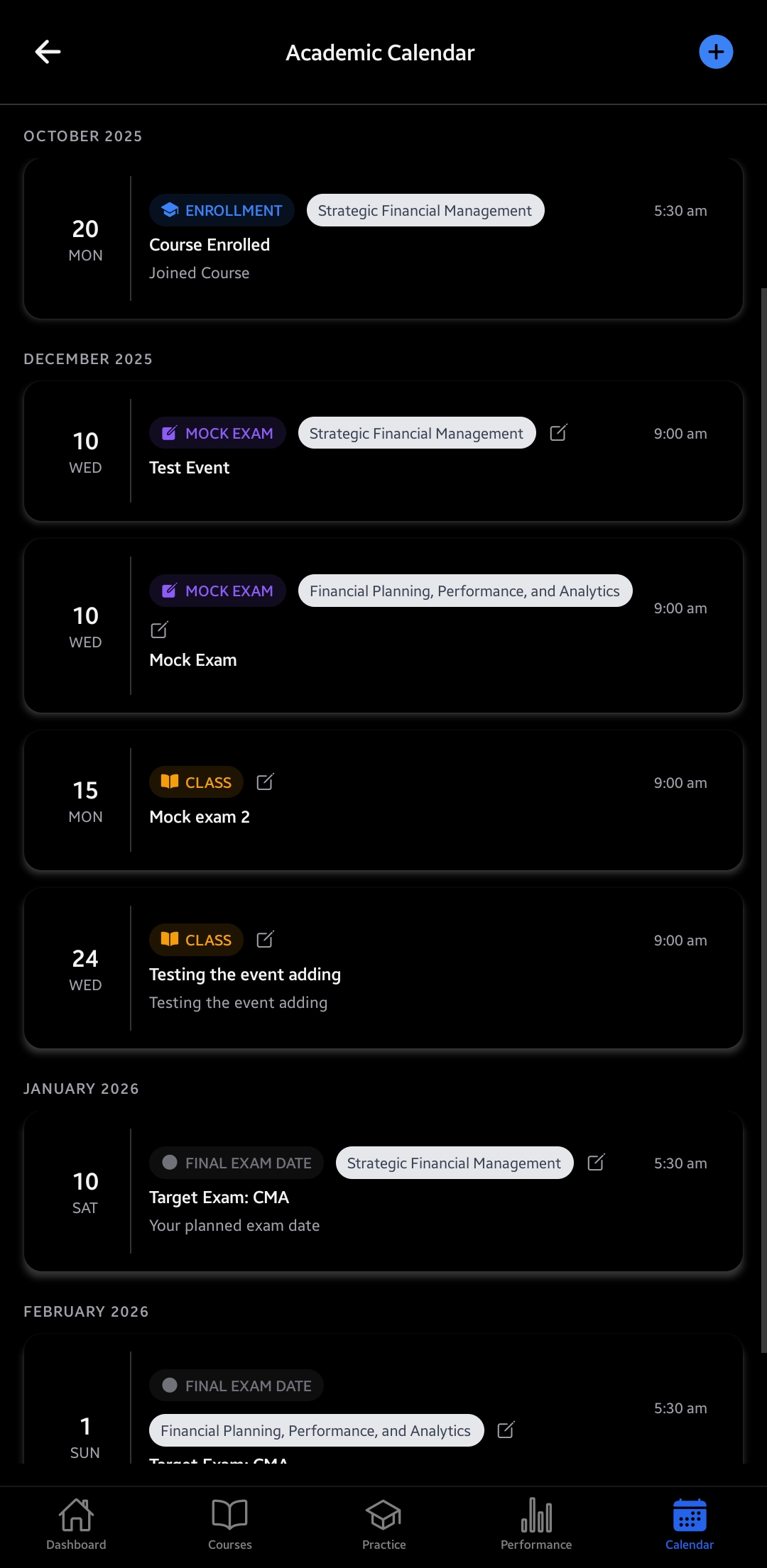Edit the Testing the event adding entry
The image size is (767, 1568).
[264, 939]
